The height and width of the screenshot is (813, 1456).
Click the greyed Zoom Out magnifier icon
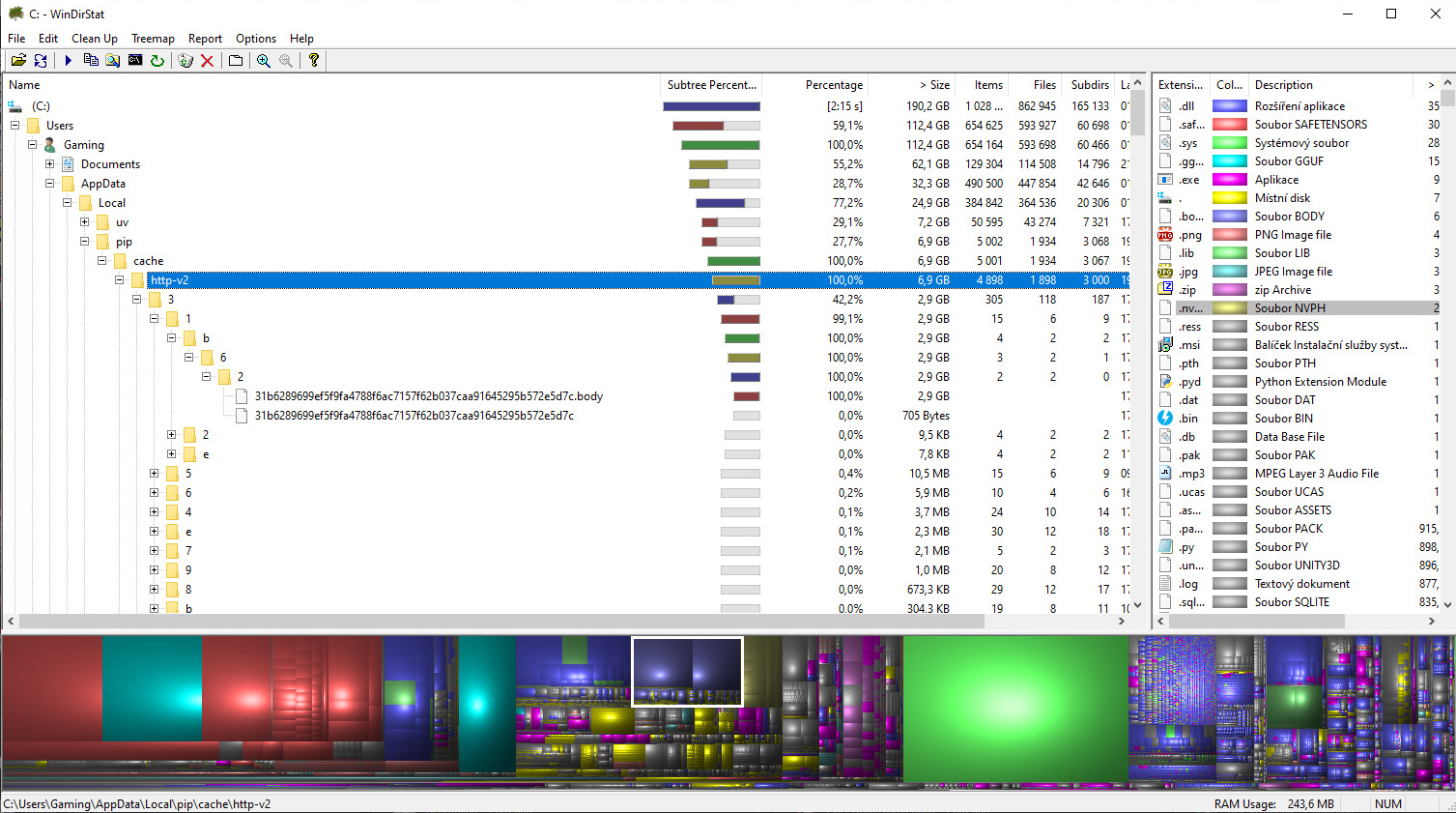pos(286,60)
